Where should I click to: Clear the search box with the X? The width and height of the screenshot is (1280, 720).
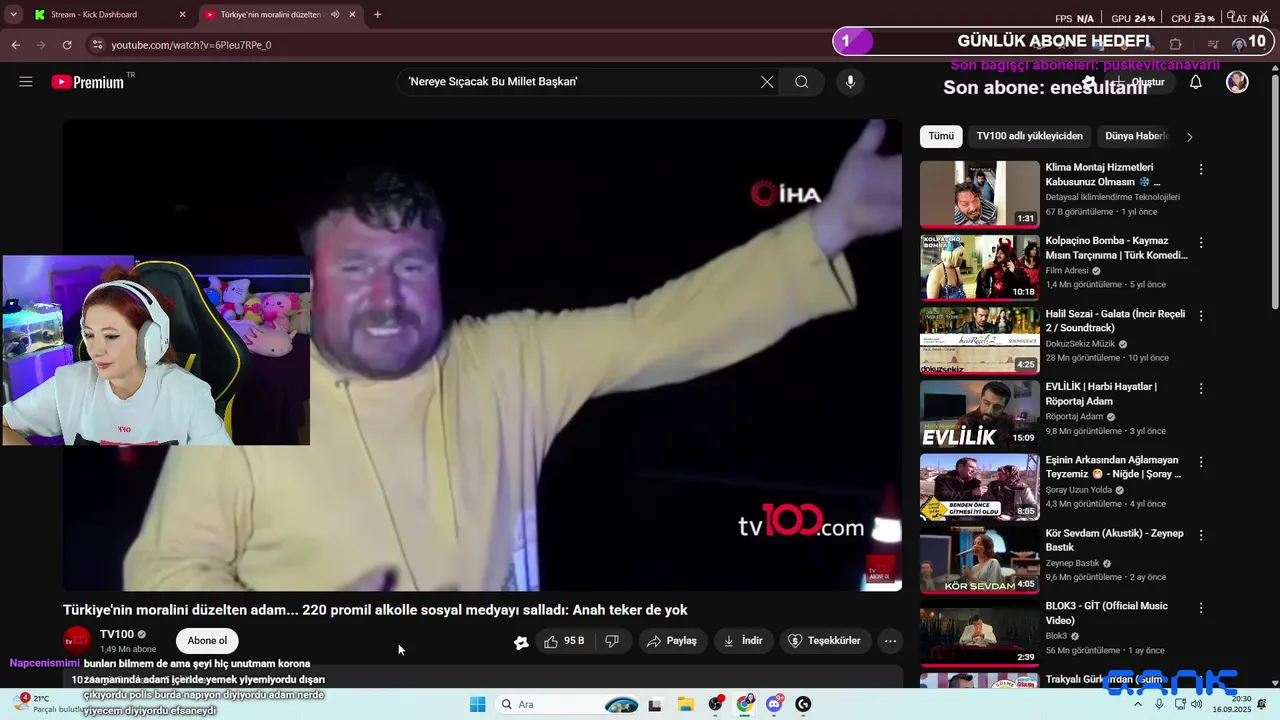767,82
